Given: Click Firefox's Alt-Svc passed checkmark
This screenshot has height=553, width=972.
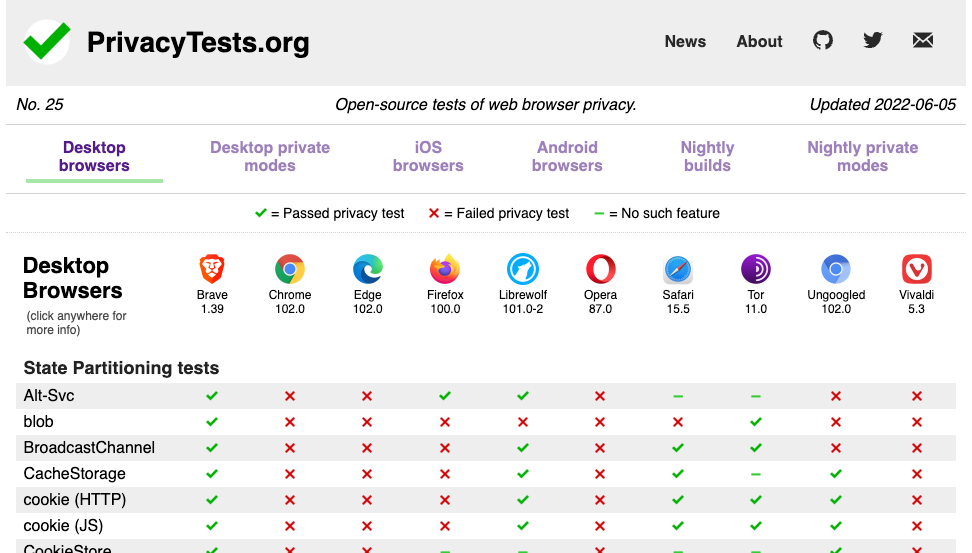Looking at the screenshot, I should pyautogui.click(x=445, y=396).
